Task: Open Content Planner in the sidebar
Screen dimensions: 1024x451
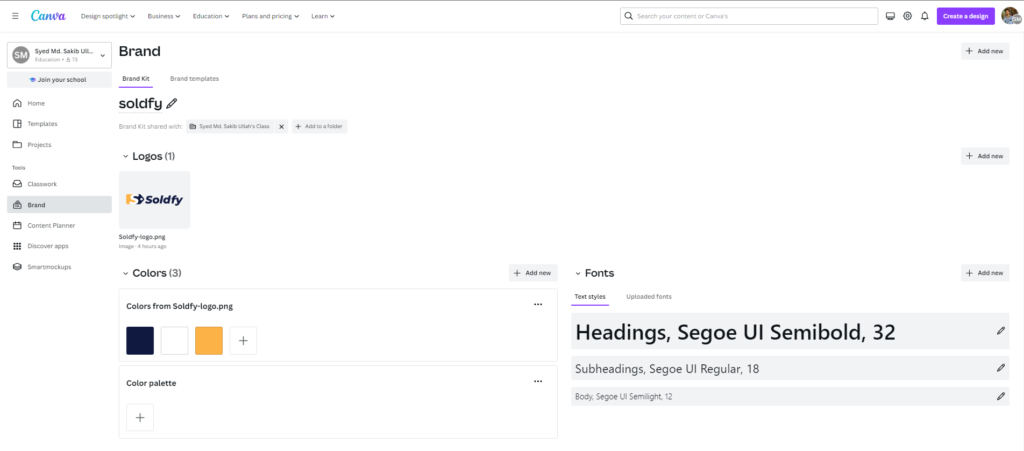Action: [59, 225]
